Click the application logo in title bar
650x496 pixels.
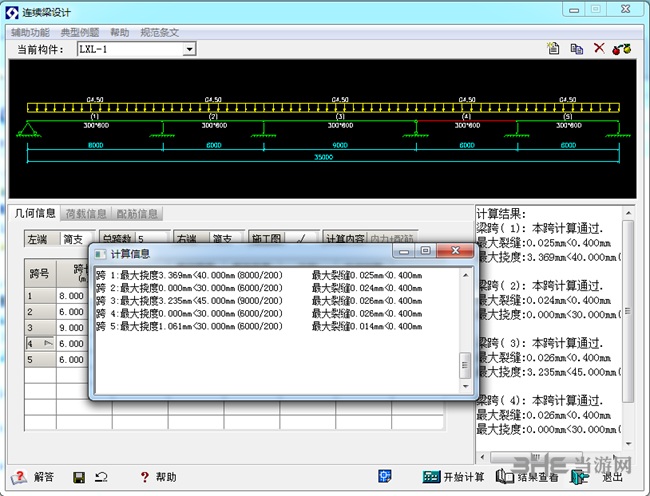pyautogui.click(x=12, y=12)
